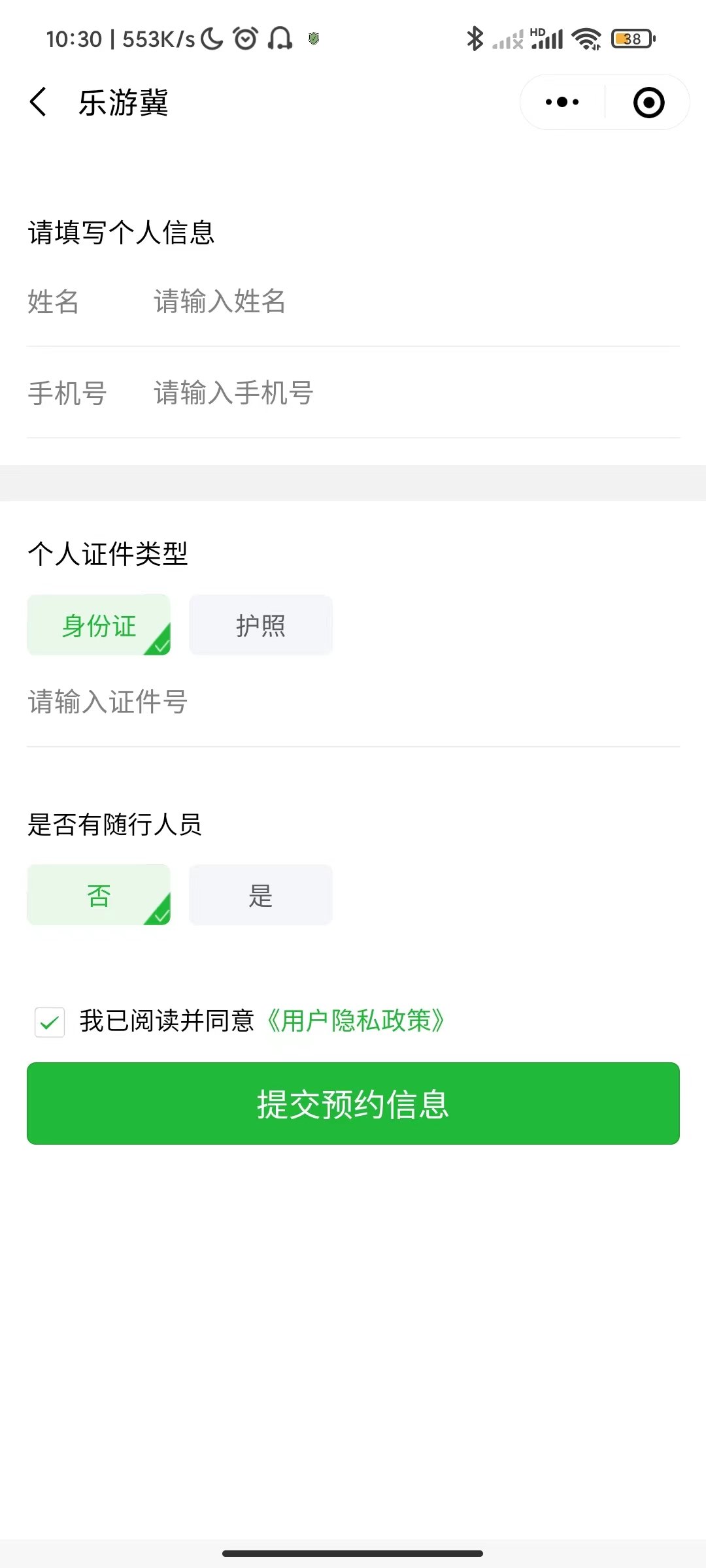The image size is (706, 1568).
Task: Tap the Wi-Fi status icon
Action: click(x=586, y=39)
